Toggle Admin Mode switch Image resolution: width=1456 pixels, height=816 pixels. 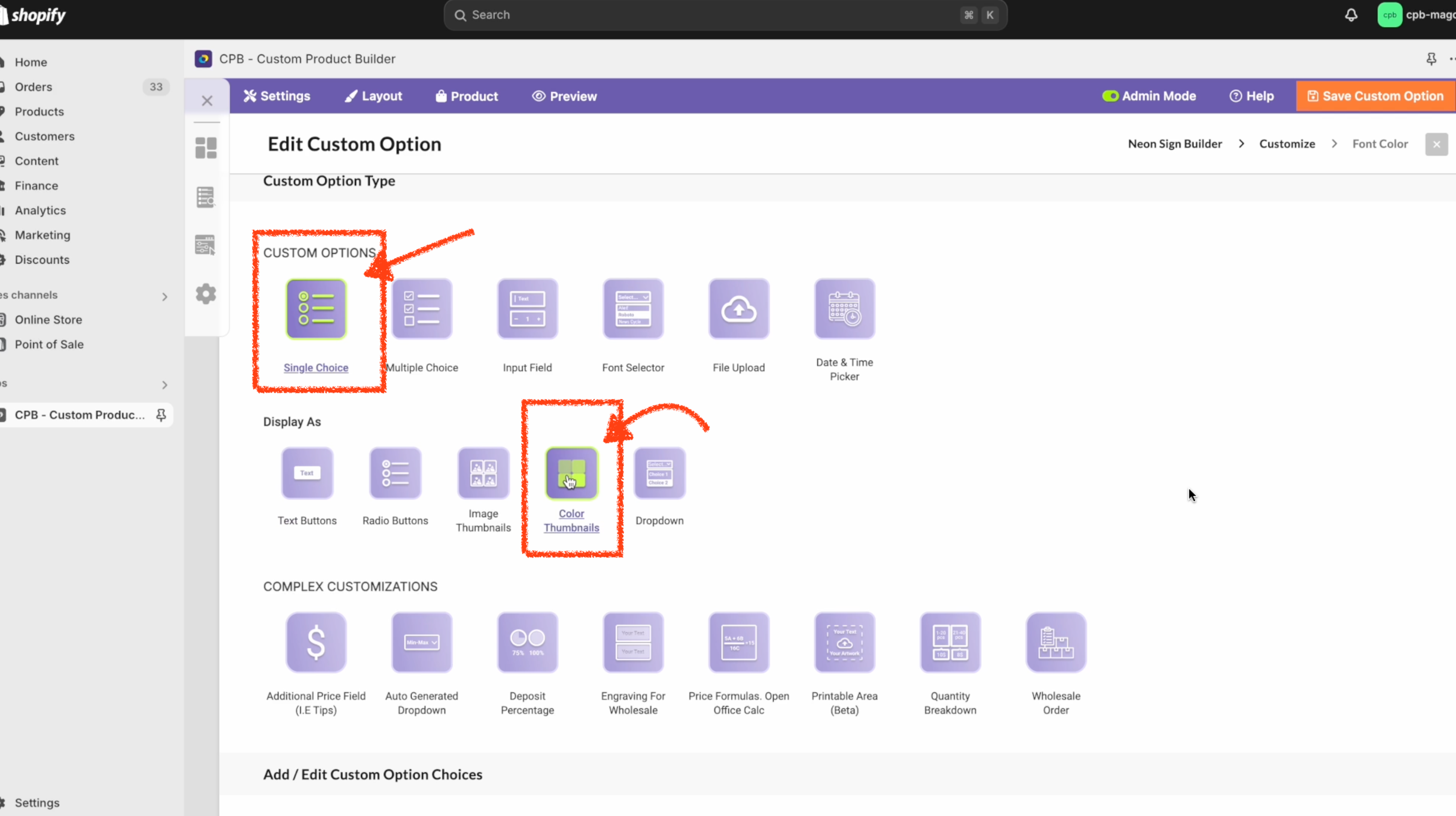(x=1110, y=96)
